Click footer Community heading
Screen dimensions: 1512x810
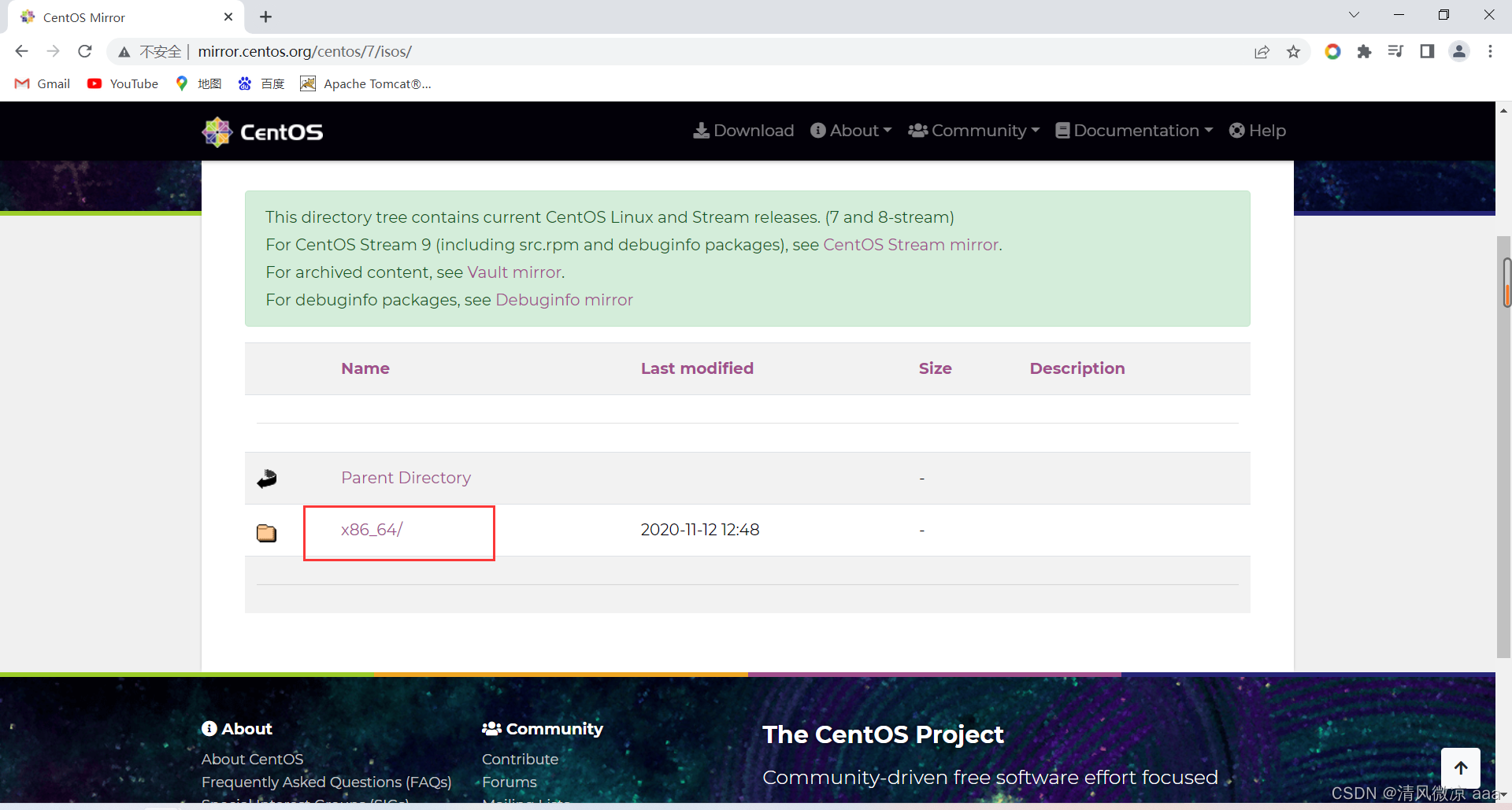tap(543, 729)
